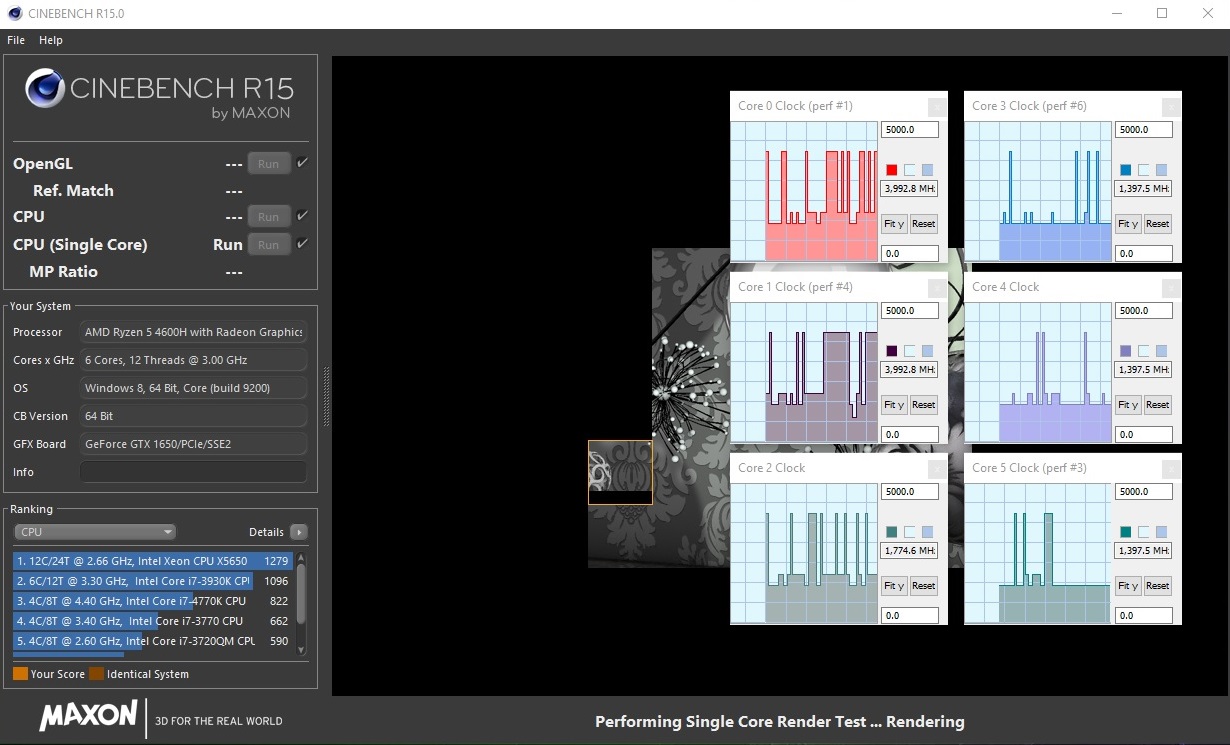Screen dimensions: 1230x745
Task: Click the Cinebench app icon in title bar
Action: (x=14, y=14)
